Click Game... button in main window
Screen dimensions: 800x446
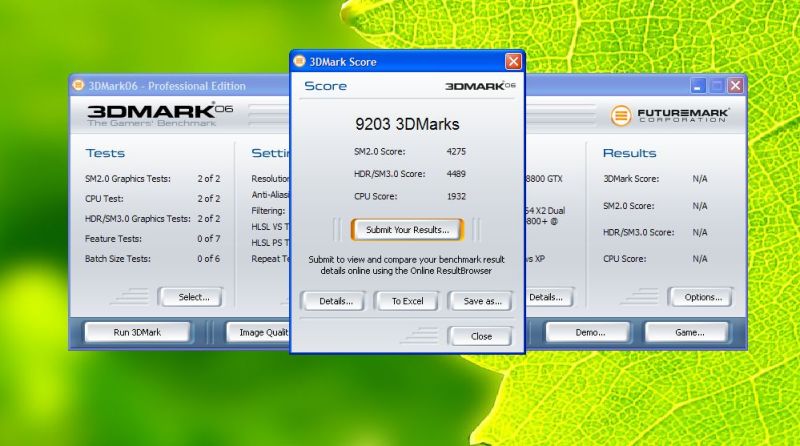pyautogui.click(x=688, y=332)
